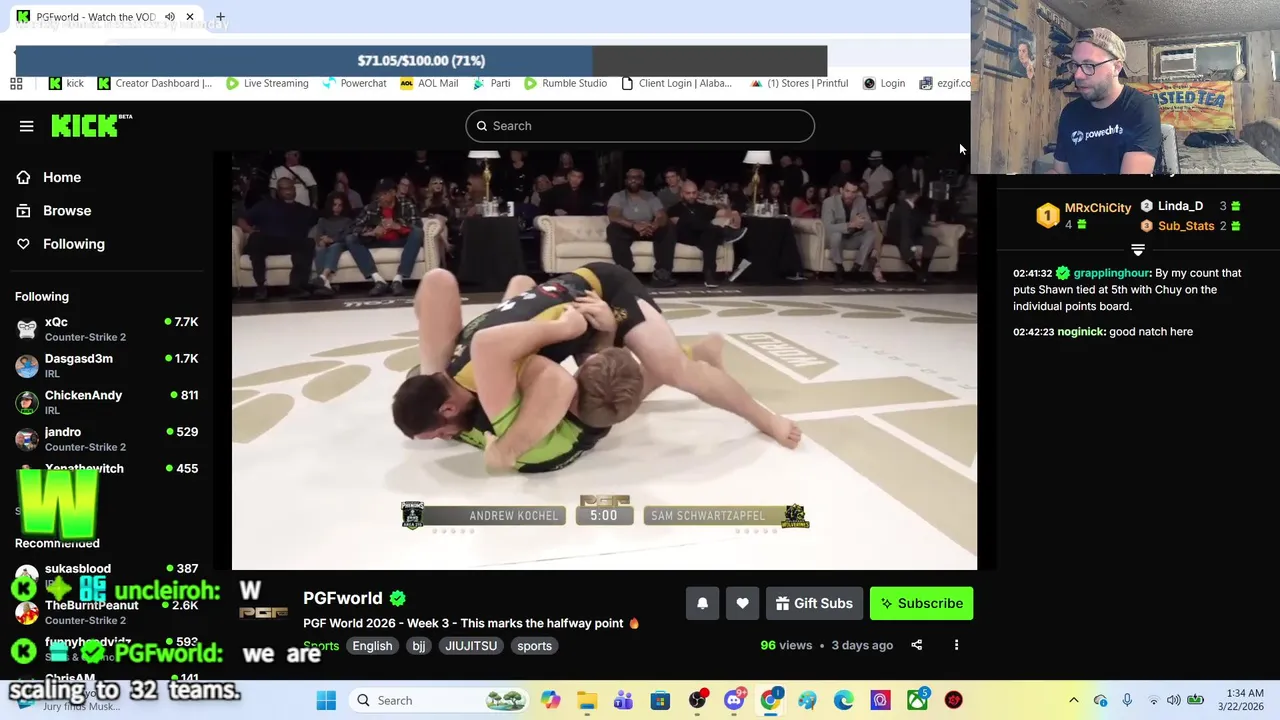The width and height of the screenshot is (1280, 720).
Task: Click the microphone tray icon
Action: click(1126, 700)
